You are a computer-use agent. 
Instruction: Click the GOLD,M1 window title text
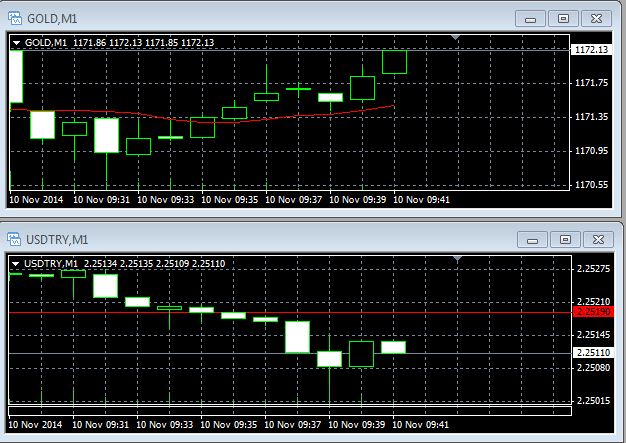click(x=52, y=19)
